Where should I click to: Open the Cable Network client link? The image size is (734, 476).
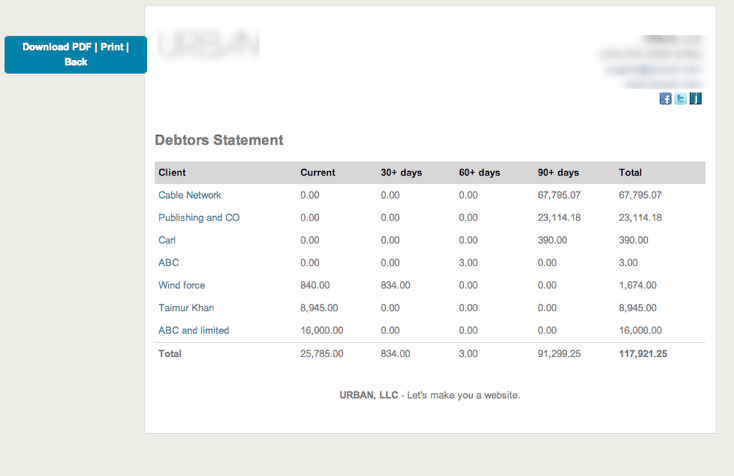click(189, 195)
